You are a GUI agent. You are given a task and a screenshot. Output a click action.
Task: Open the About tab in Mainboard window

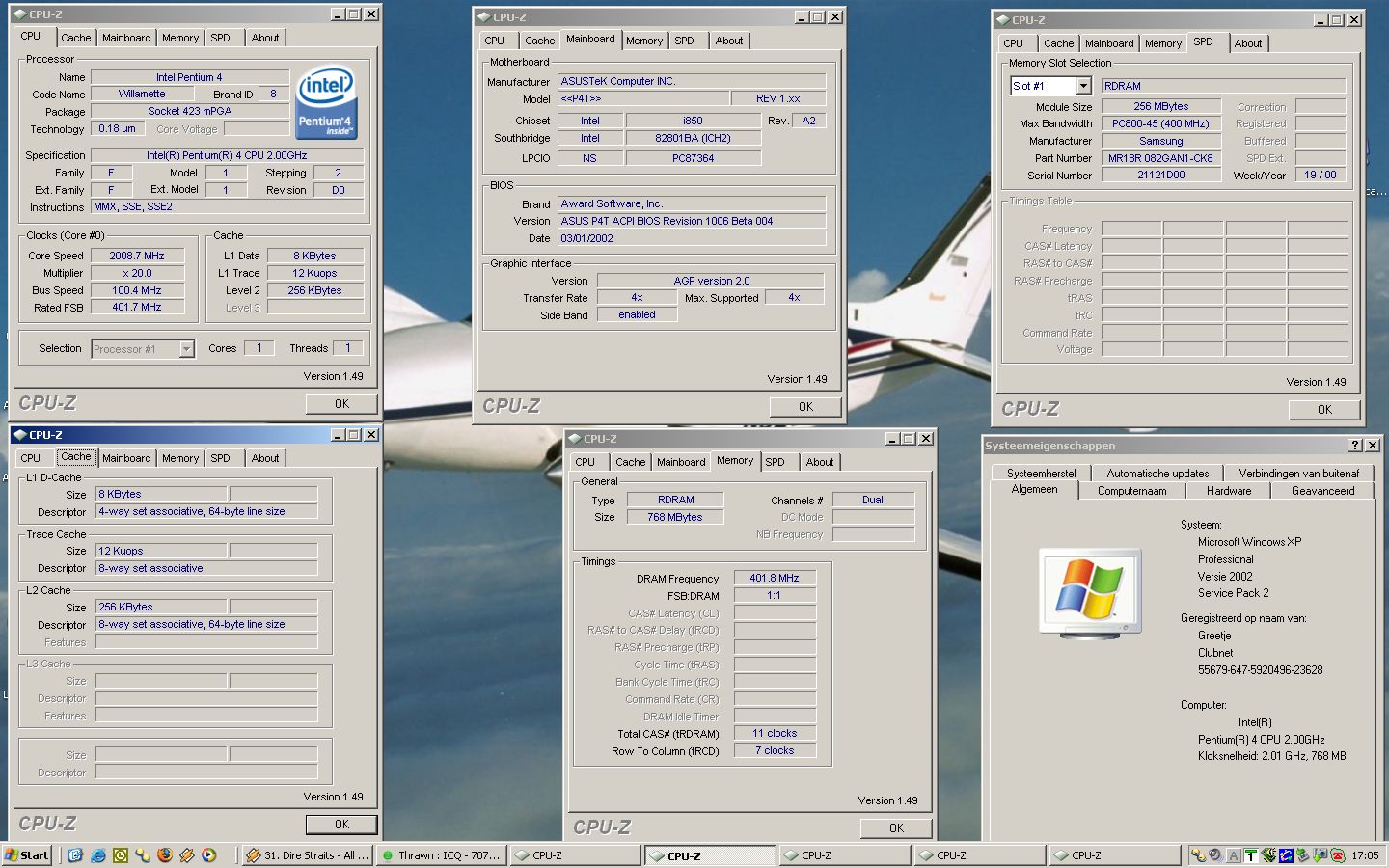coord(729,41)
